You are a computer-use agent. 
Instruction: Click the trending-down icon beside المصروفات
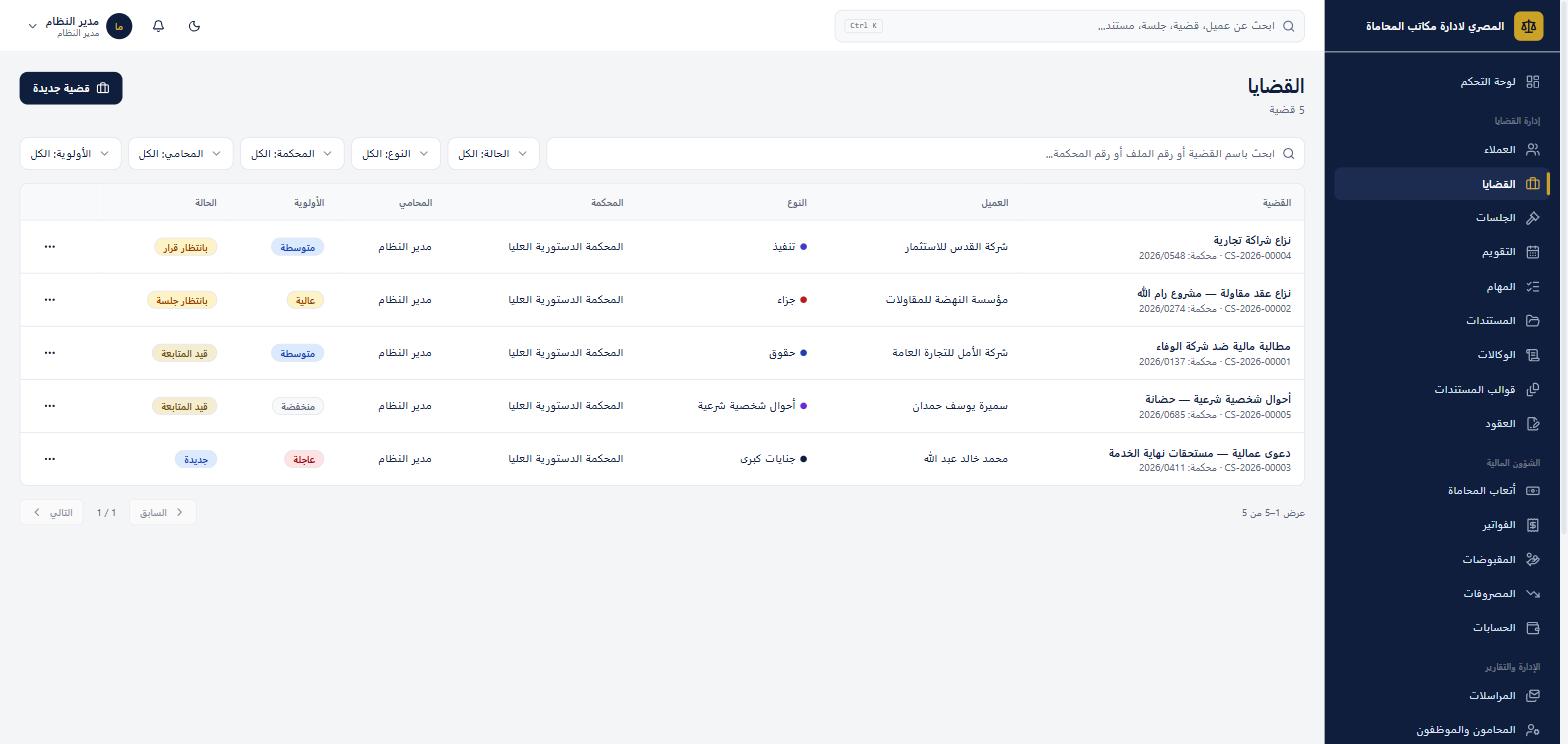tap(1532, 594)
